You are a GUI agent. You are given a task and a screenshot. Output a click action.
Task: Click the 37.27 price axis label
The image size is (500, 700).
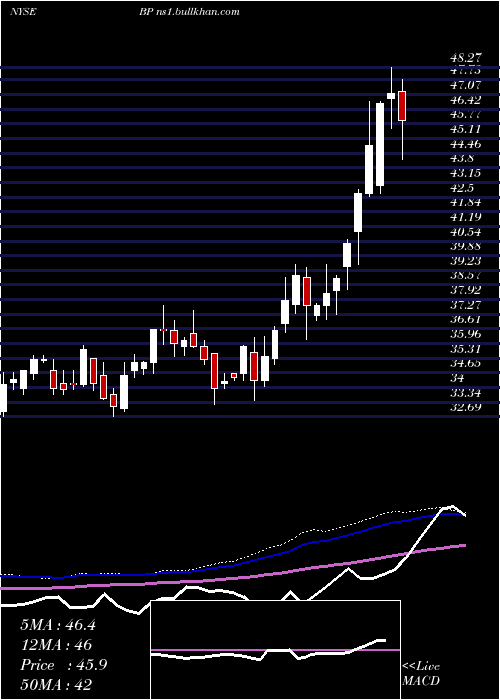click(465, 304)
